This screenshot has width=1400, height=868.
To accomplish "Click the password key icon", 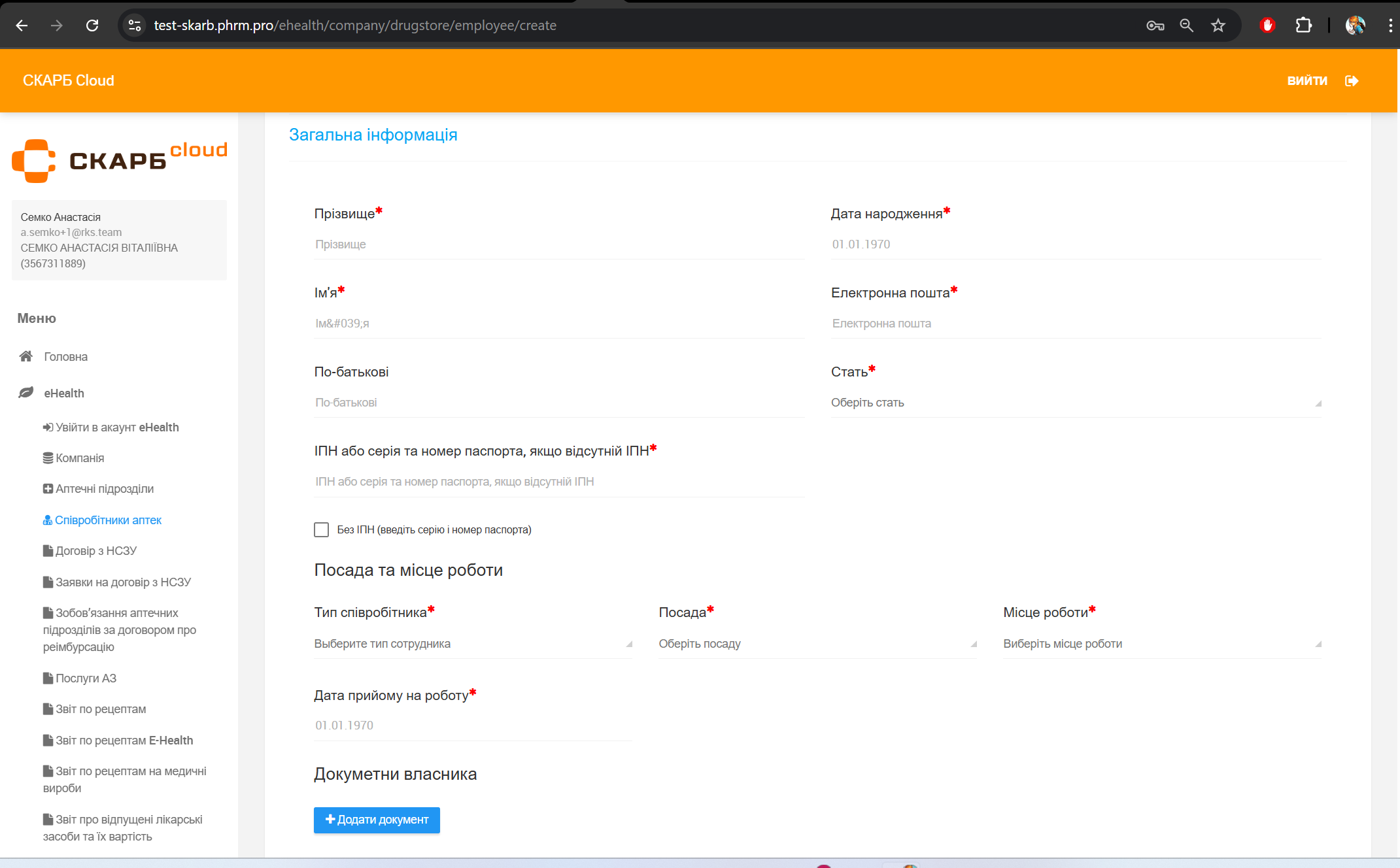I will (1155, 25).
